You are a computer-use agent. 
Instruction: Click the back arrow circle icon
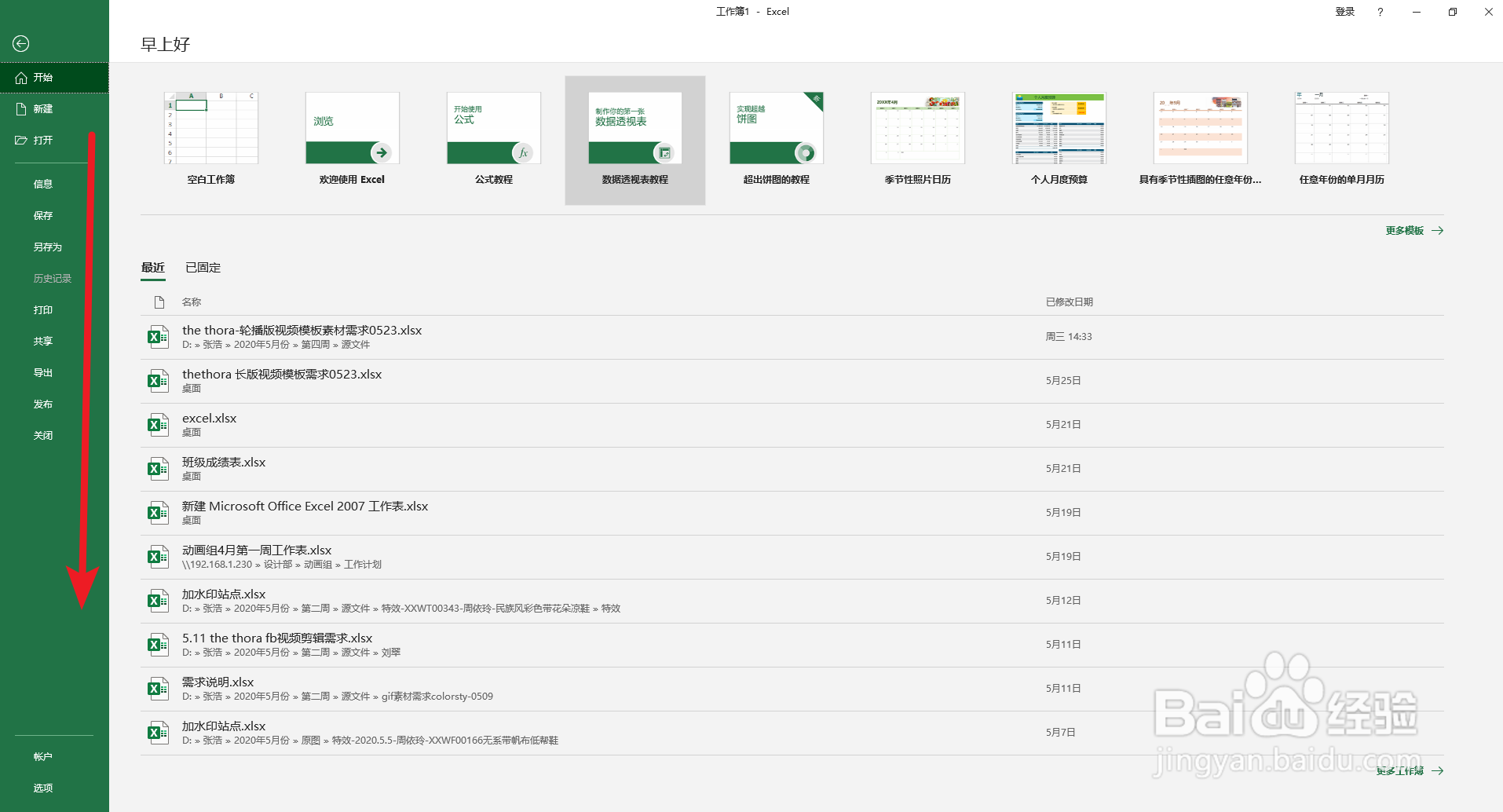point(21,44)
